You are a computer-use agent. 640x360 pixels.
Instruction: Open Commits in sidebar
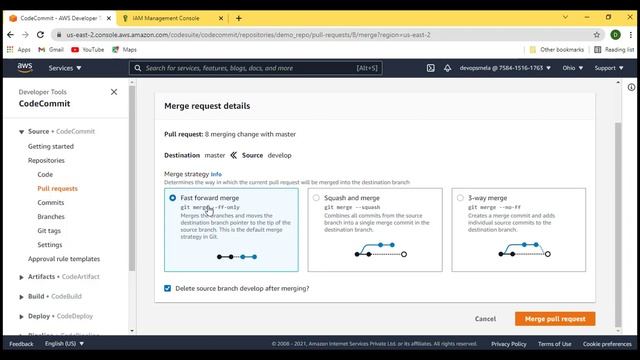pos(51,202)
